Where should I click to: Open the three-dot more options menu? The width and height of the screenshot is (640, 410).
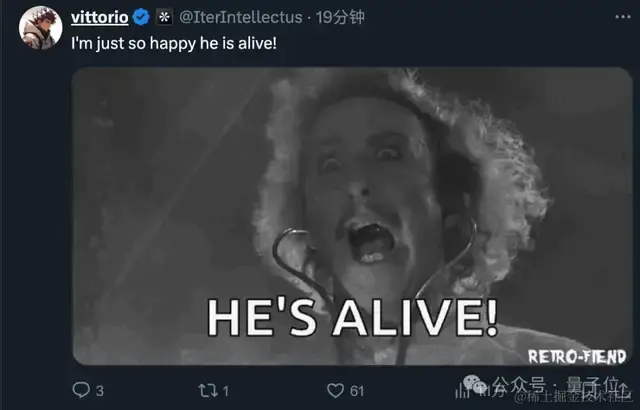tap(623, 17)
